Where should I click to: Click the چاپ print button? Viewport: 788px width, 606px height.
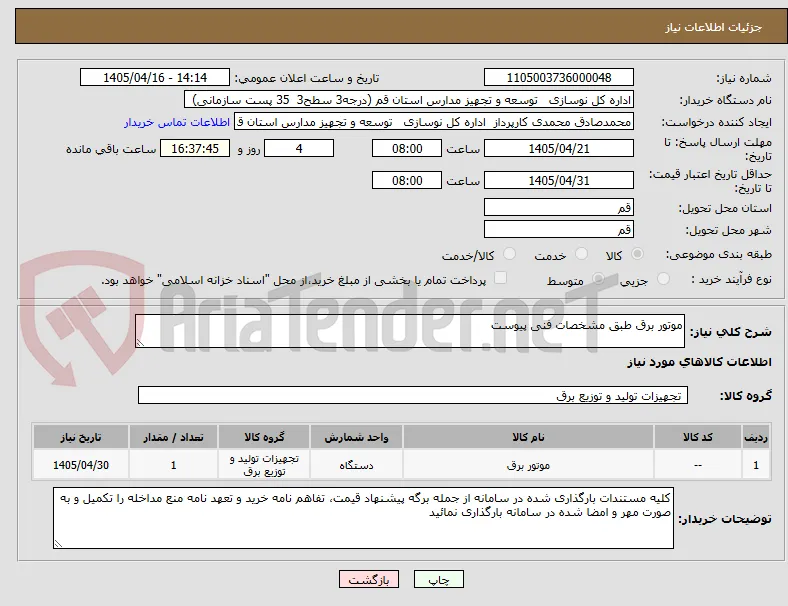(439, 579)
